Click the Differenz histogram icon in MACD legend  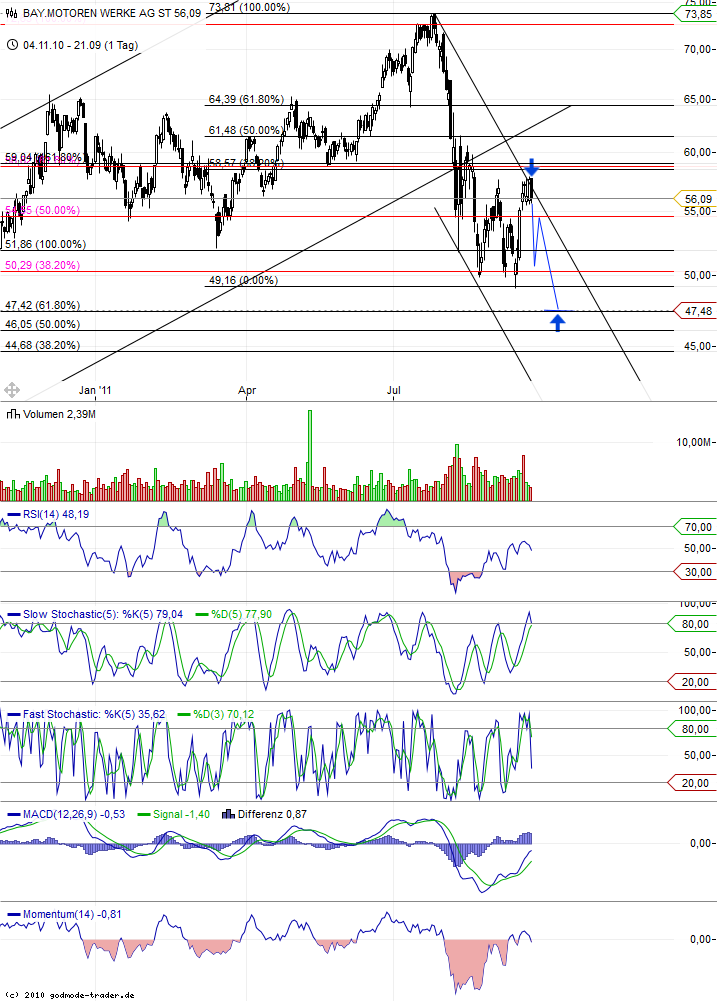[x=228, y=814]
